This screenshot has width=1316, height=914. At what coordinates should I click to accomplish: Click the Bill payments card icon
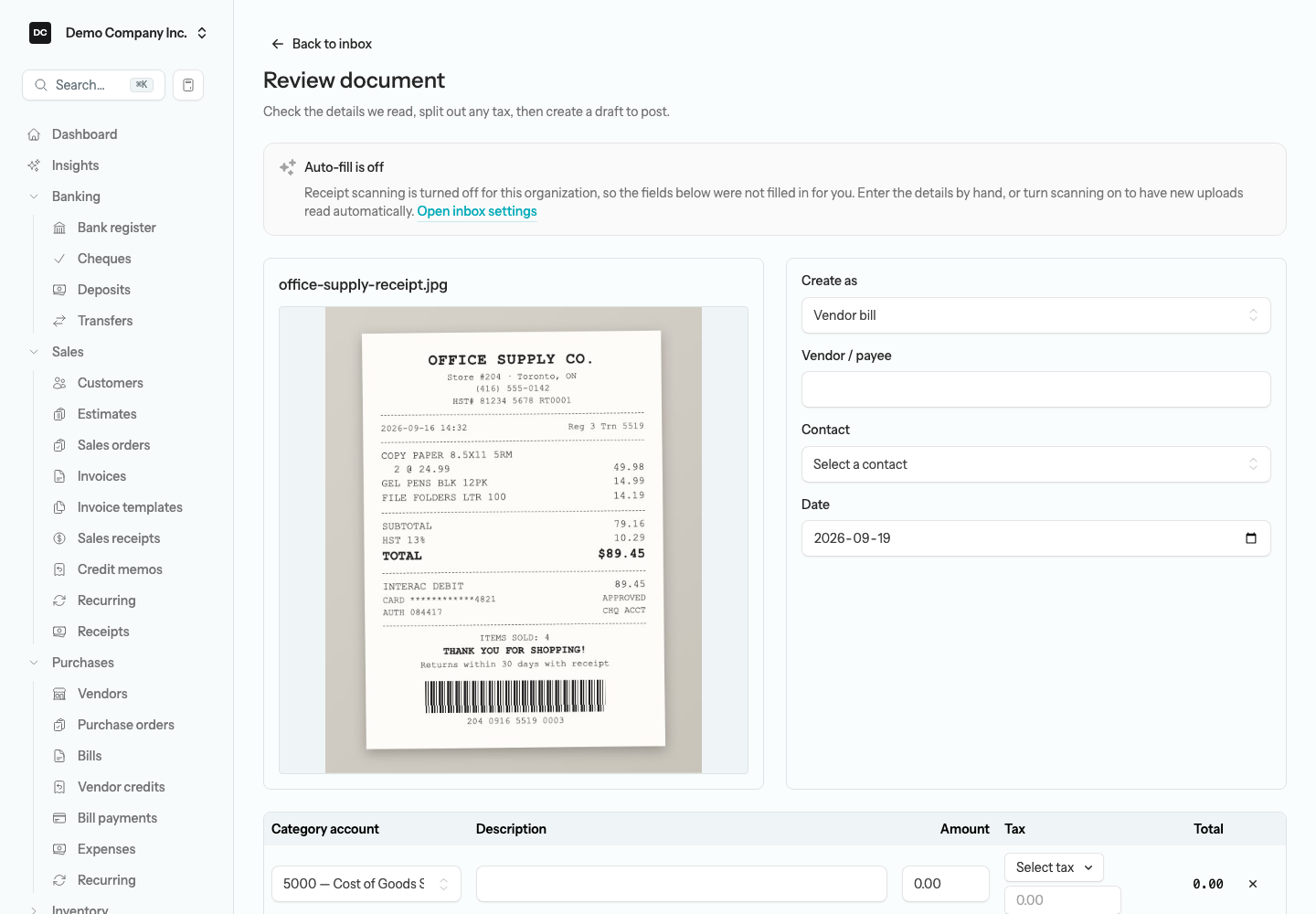(59, 818)
